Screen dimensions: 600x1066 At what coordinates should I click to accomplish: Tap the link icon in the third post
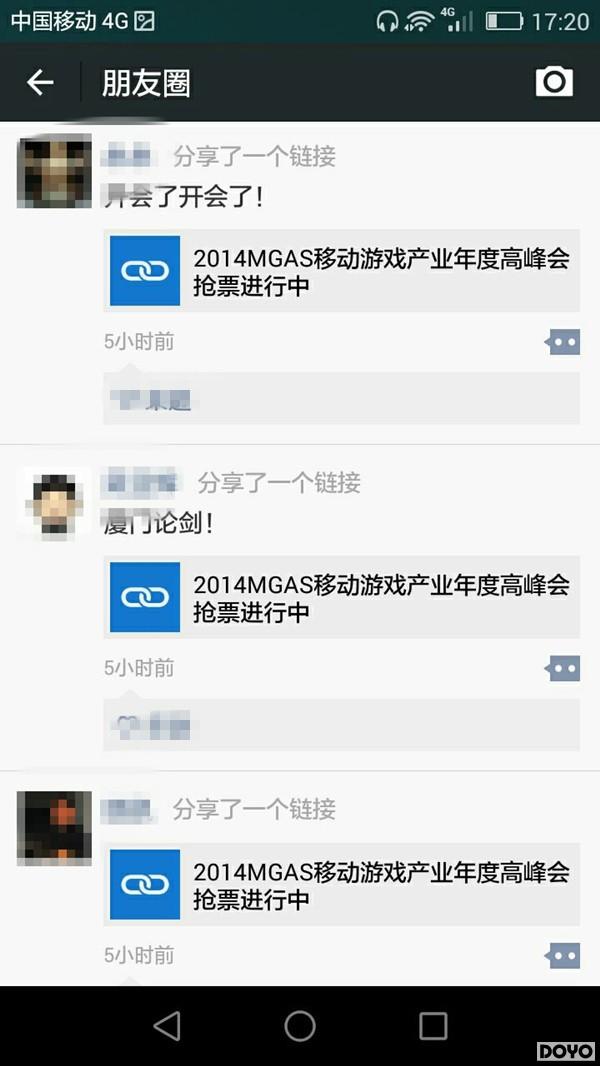[x=145, y=884]
